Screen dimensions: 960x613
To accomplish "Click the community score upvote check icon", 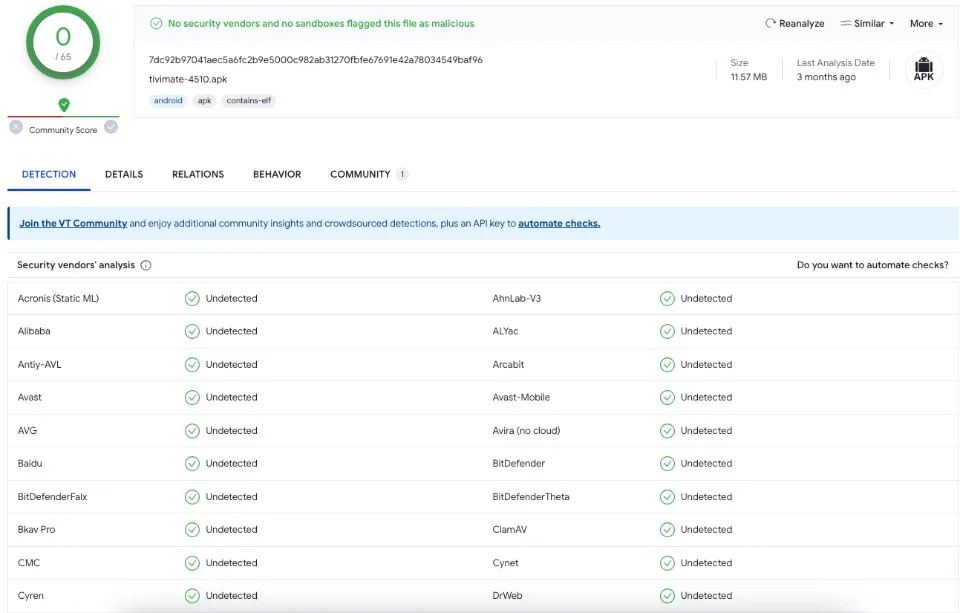I will click(x=111, y=127).
